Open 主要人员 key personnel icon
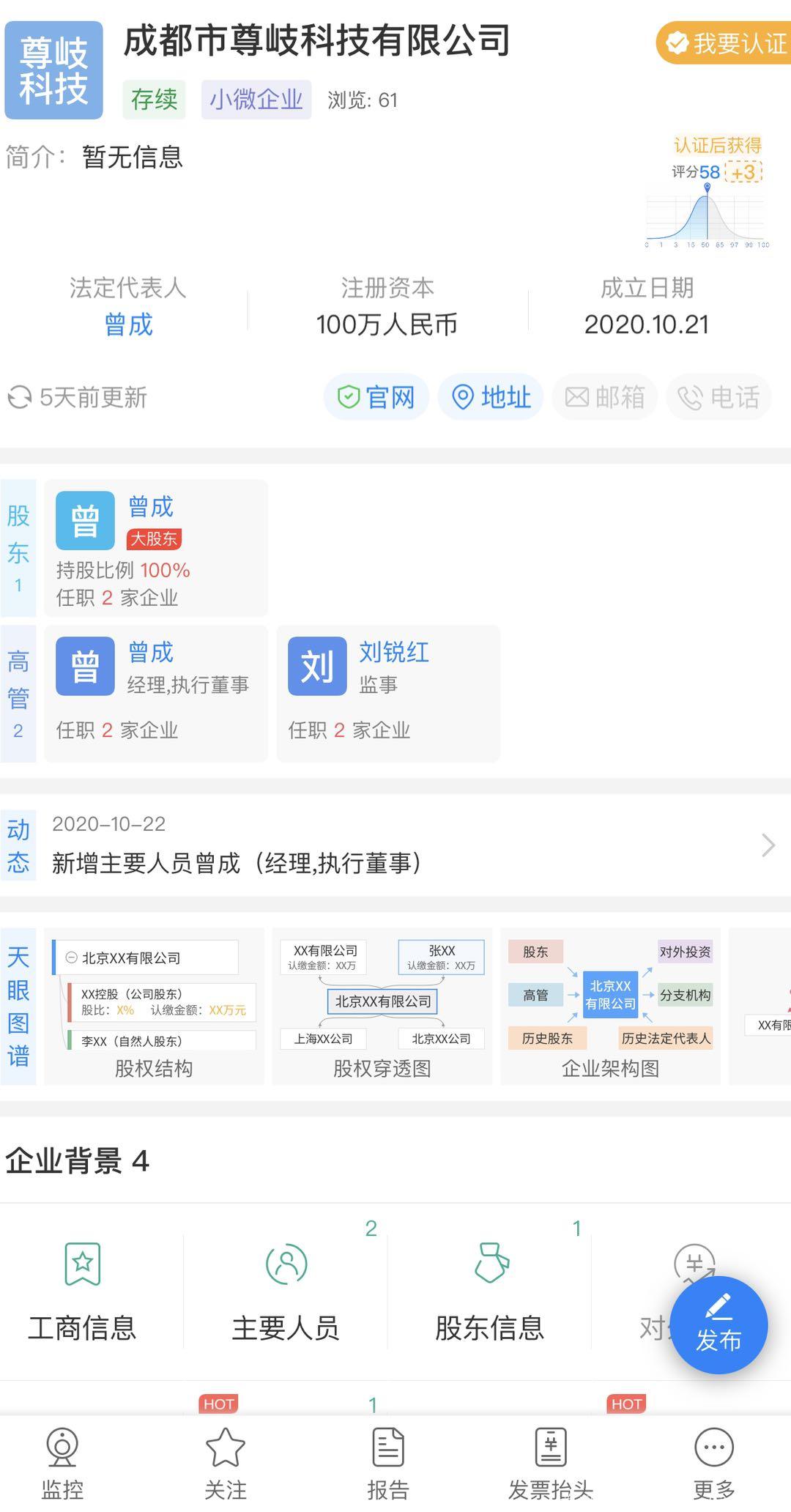The image size is (791, 1512). pyautogui.click(x=286, y=1264)
